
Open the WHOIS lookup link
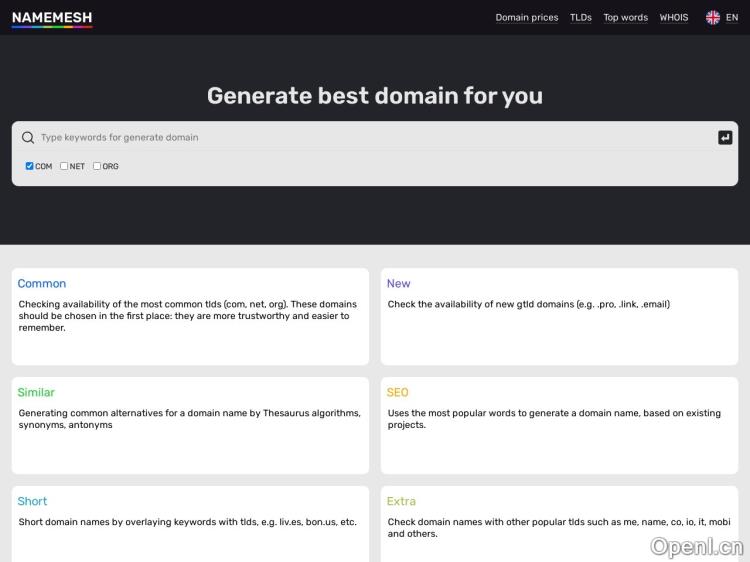click(674, 17)
